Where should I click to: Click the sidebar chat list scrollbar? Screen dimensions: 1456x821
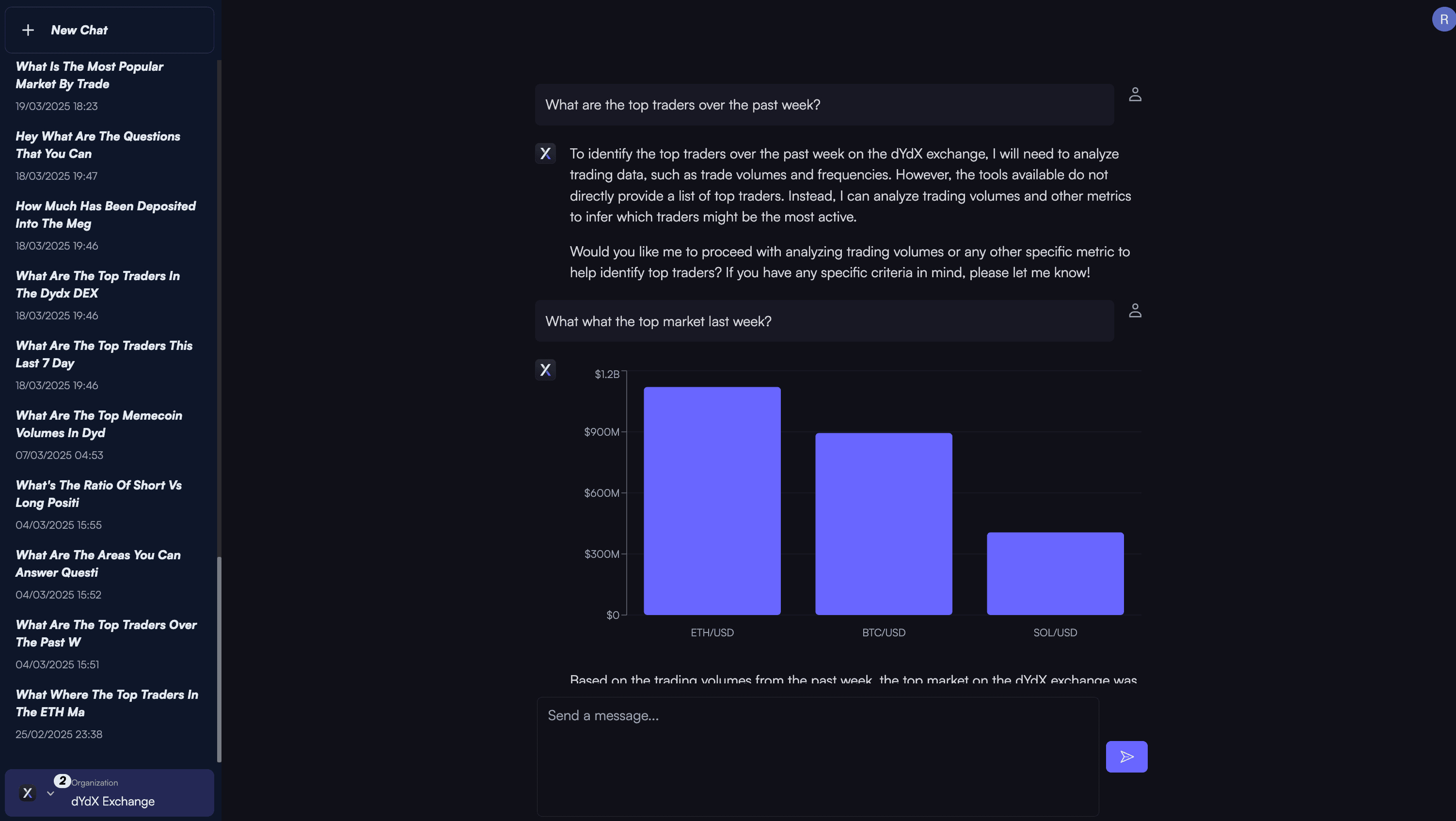219,658
